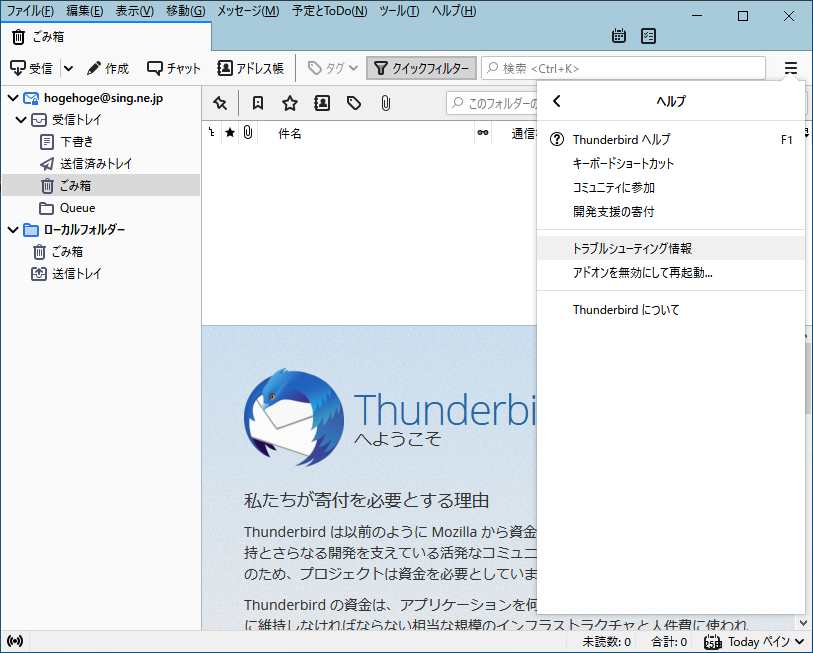Open the 表示 menu
The height and width of the screenshot is (653, 813).
(x=134, y=11)
